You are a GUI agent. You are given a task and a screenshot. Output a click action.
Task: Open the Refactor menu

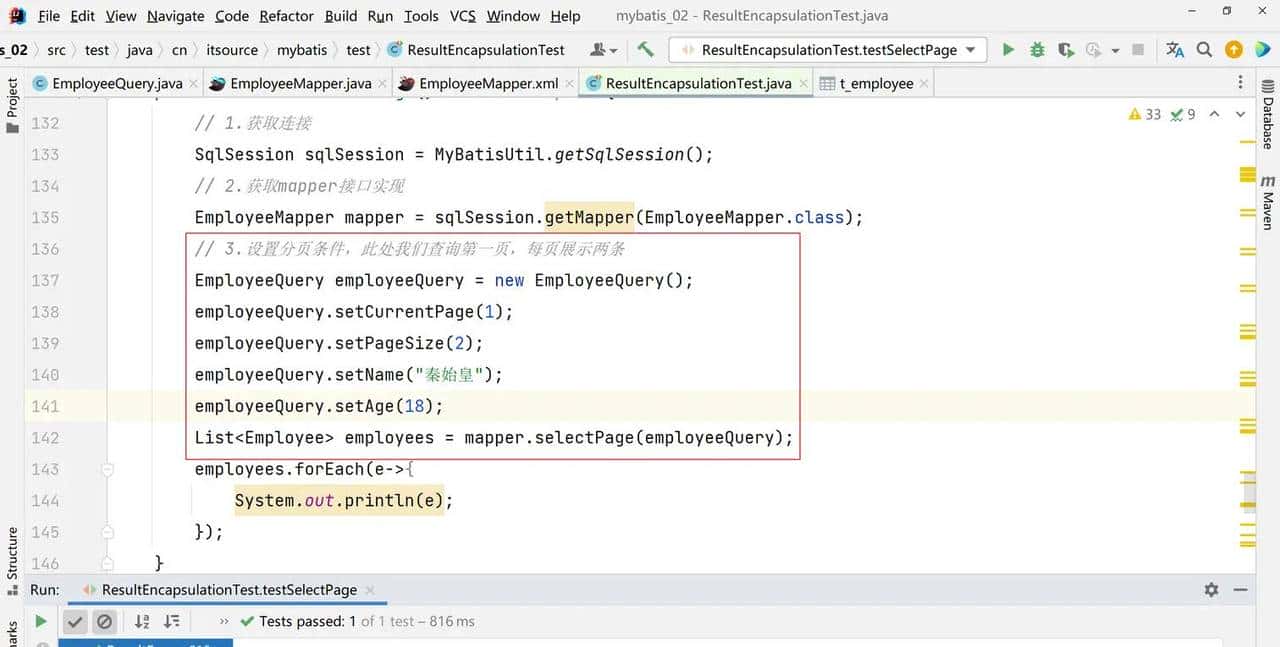coord(286,16)
